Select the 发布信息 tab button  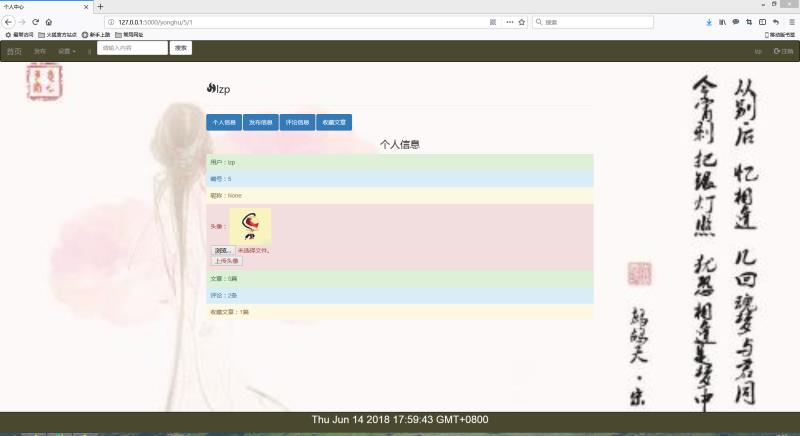261,122
